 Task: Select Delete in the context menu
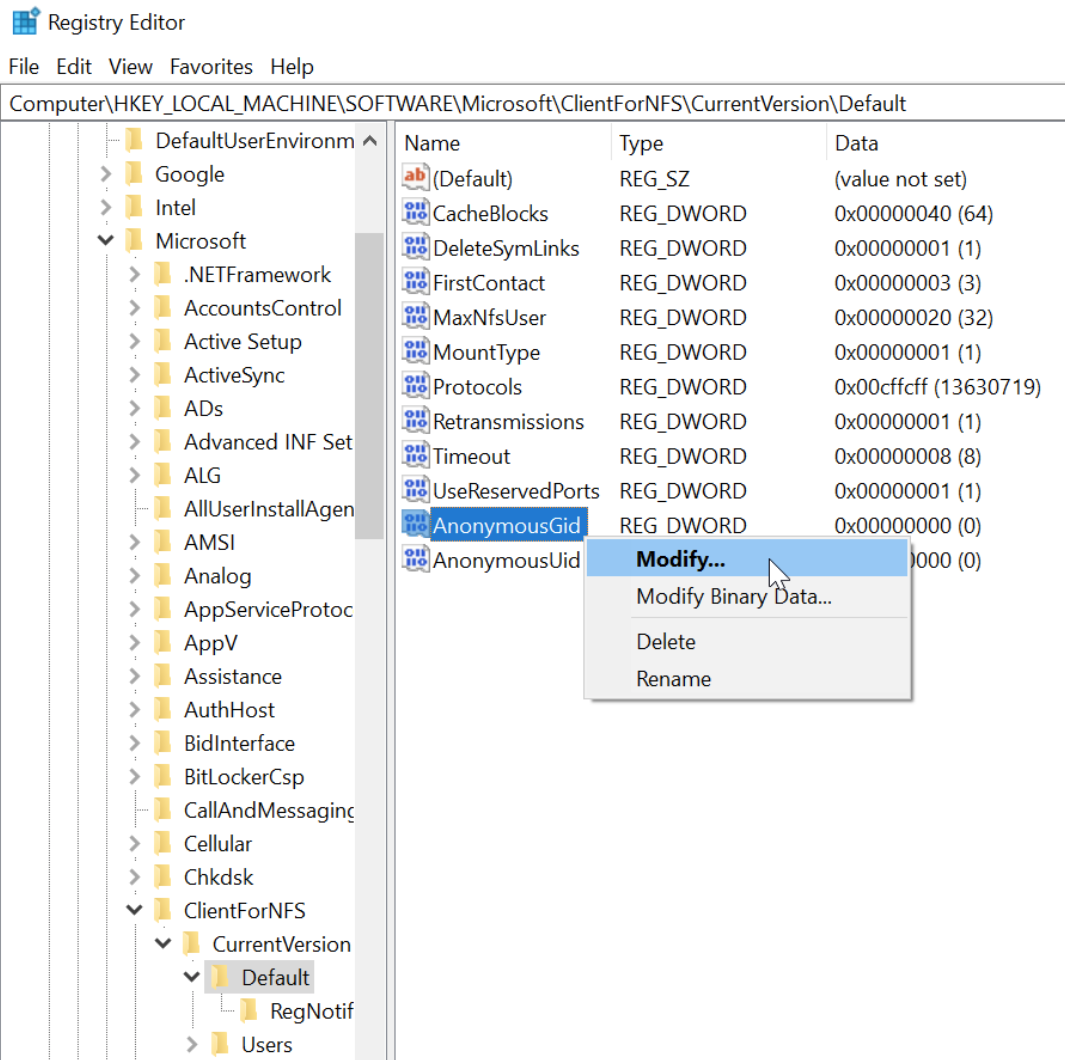[x=666, y=642]
